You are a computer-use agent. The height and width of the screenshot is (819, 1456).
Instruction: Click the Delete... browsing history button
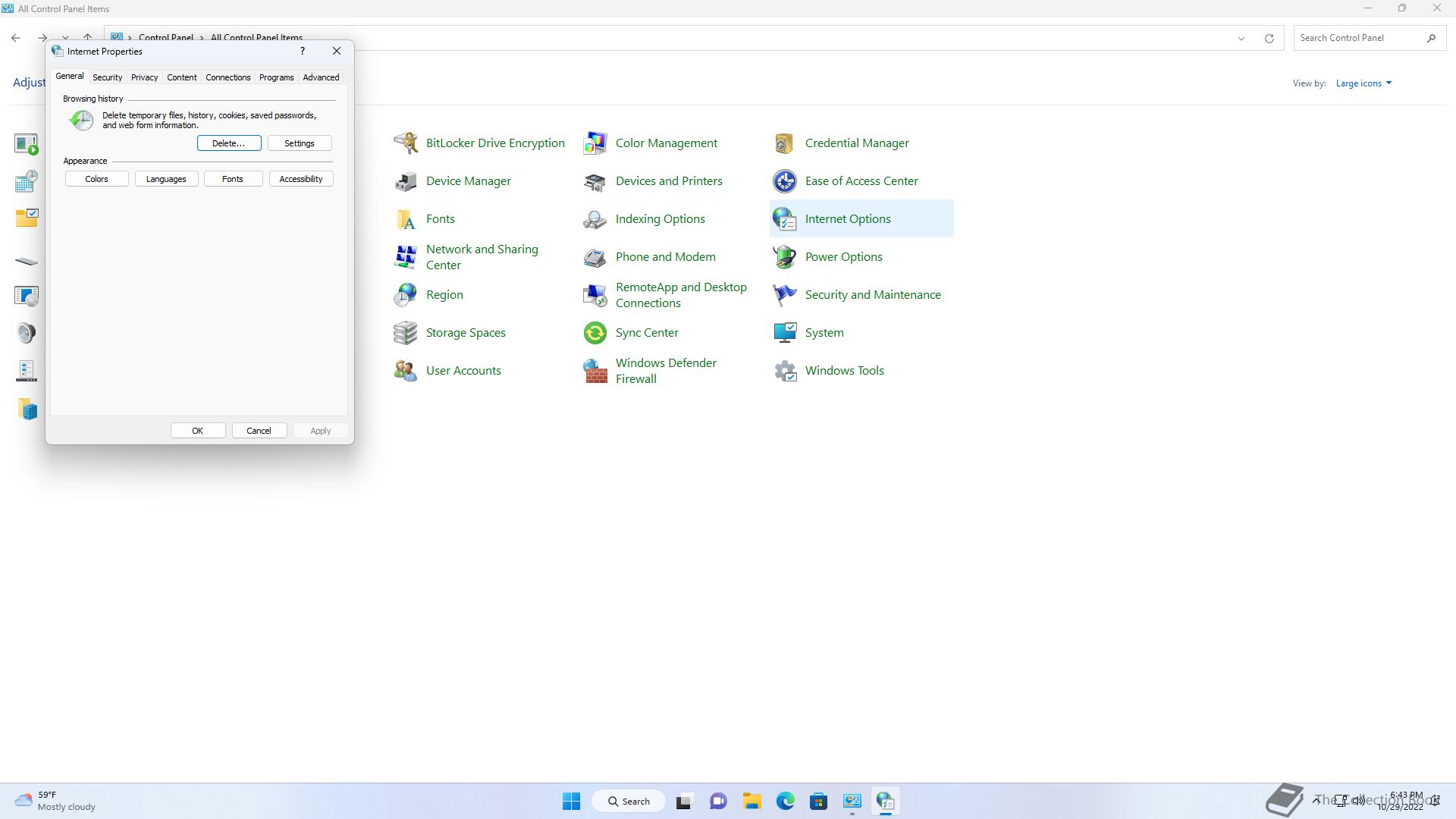tap(229, 143)
